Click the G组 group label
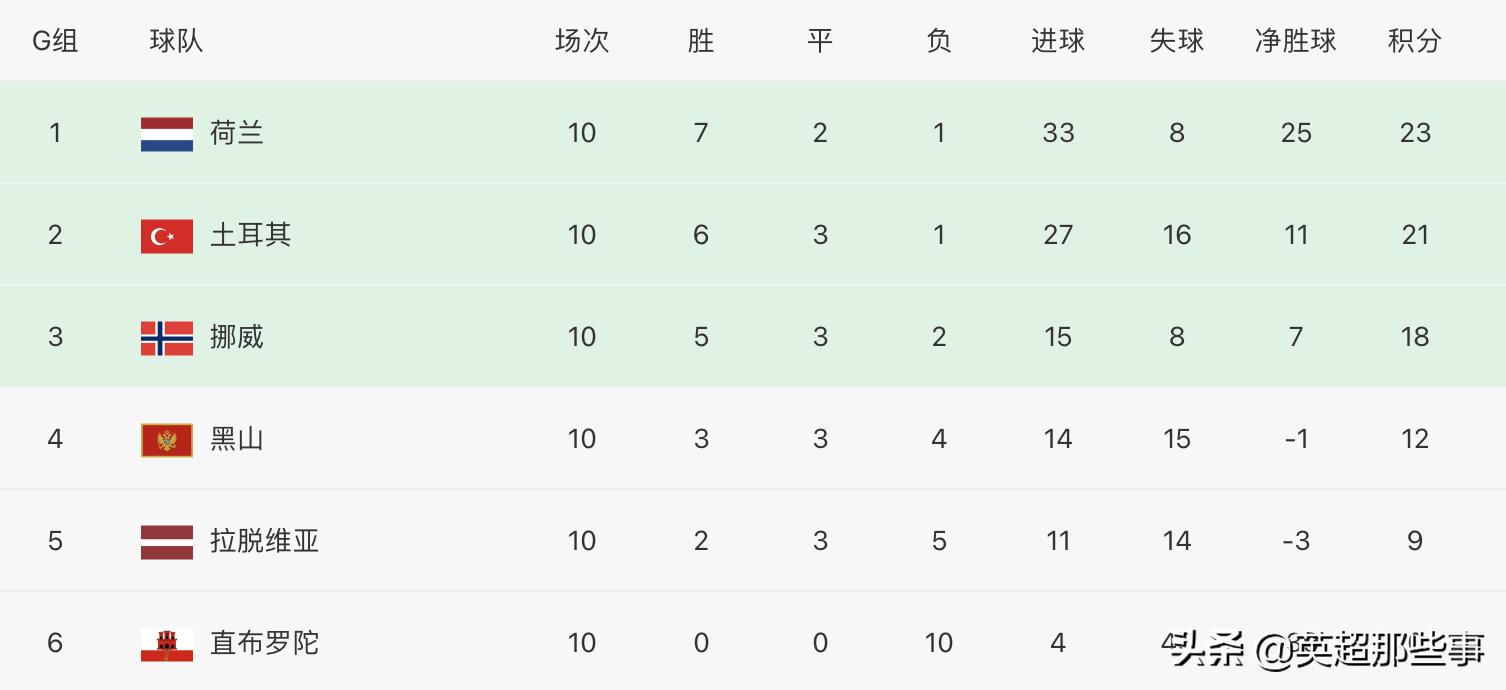The width and height of the screenshot is (1506, 690). [x=55, y=41]
